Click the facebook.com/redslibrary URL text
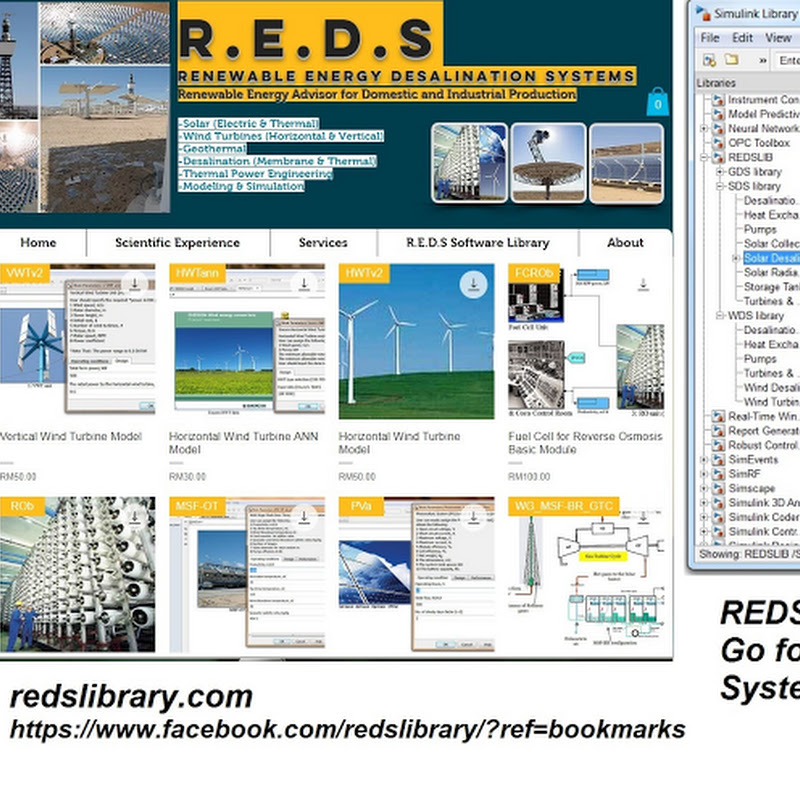Image resolution: width=800 pixels, height=800 pixels. click(347, 730)
